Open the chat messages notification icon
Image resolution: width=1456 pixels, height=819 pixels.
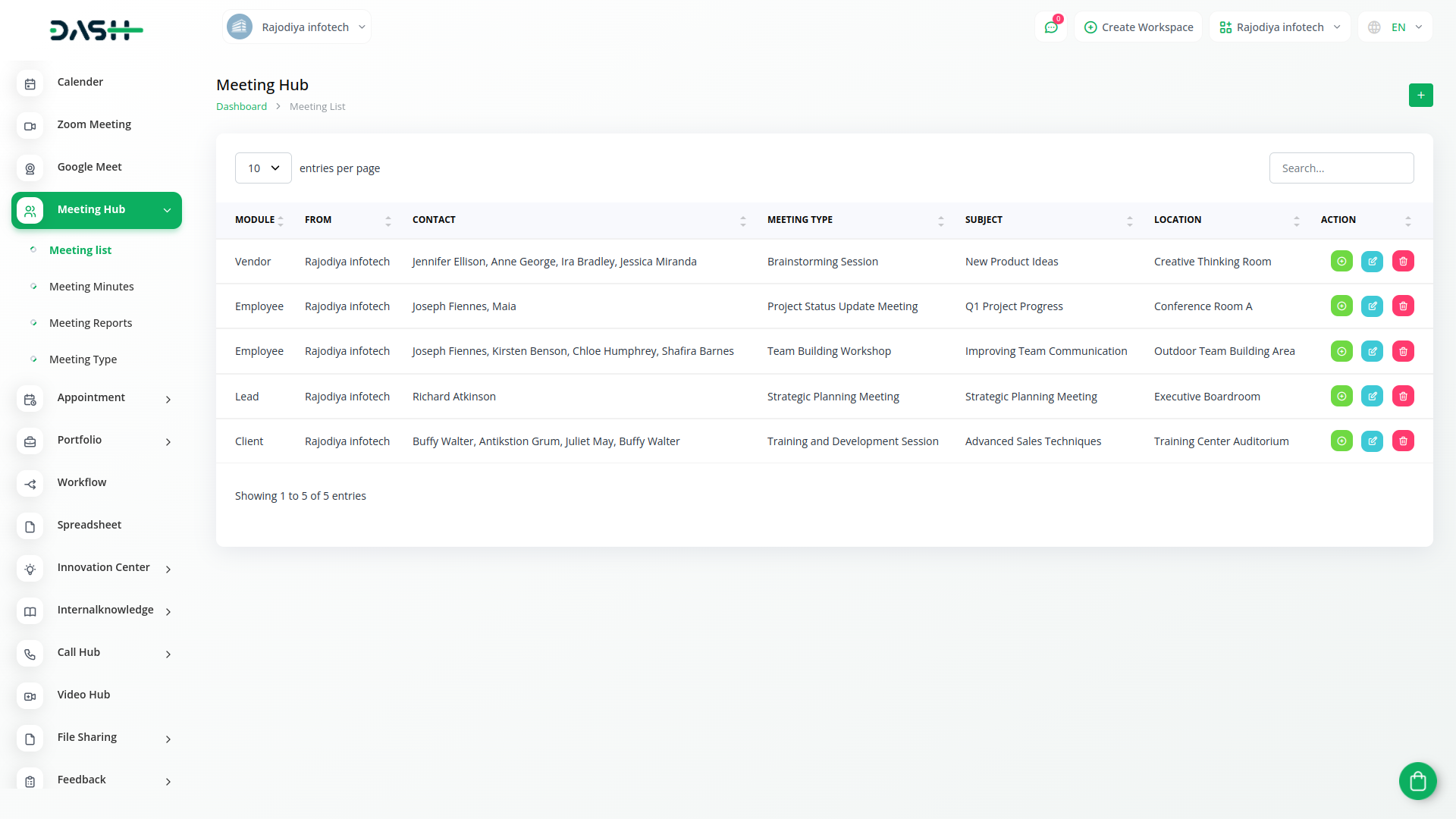pos(1051,27)
